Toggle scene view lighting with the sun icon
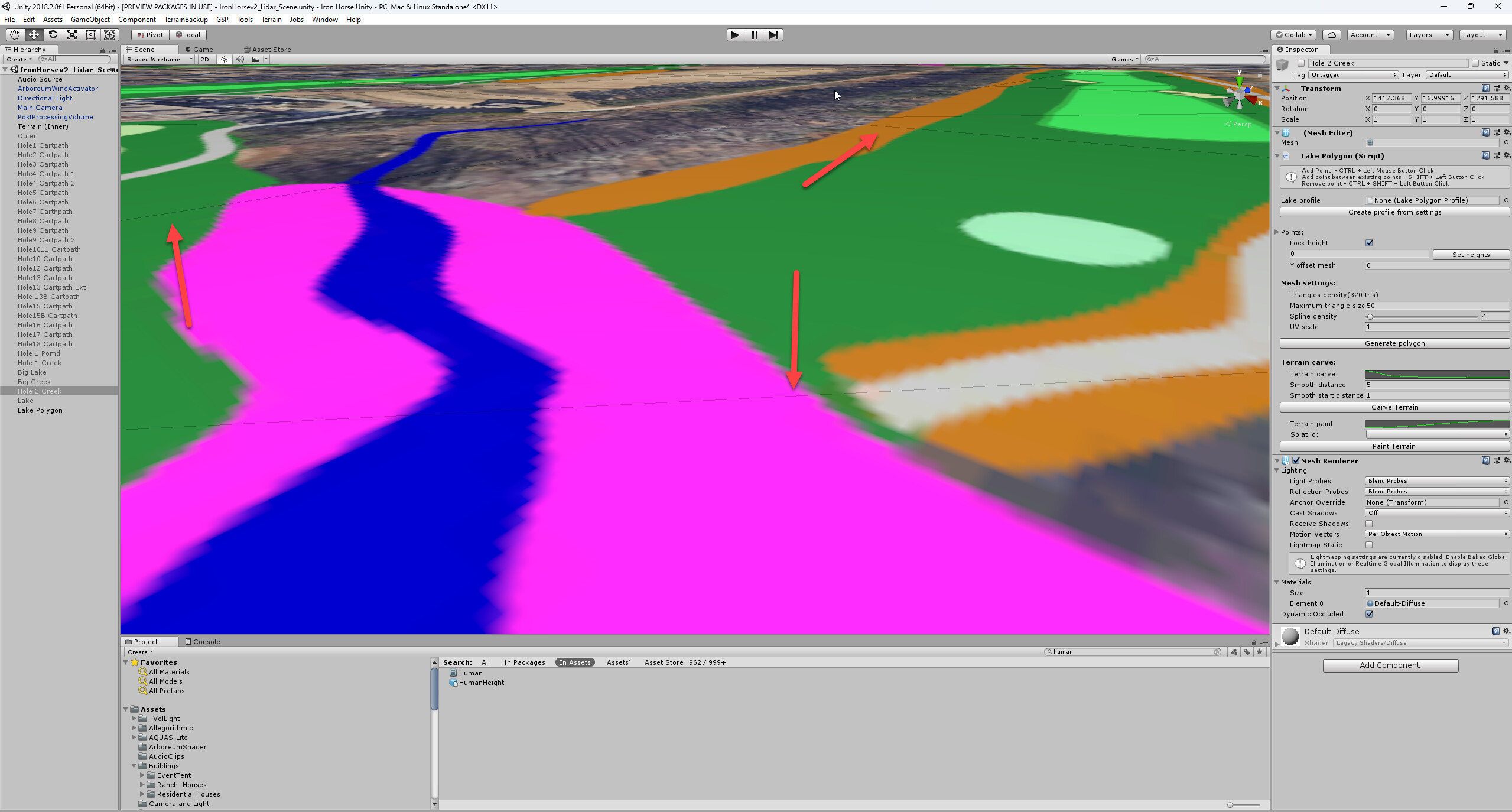The width and height of the screenshot is (1512, 812). pyautogui.click(x=223, y=59)
